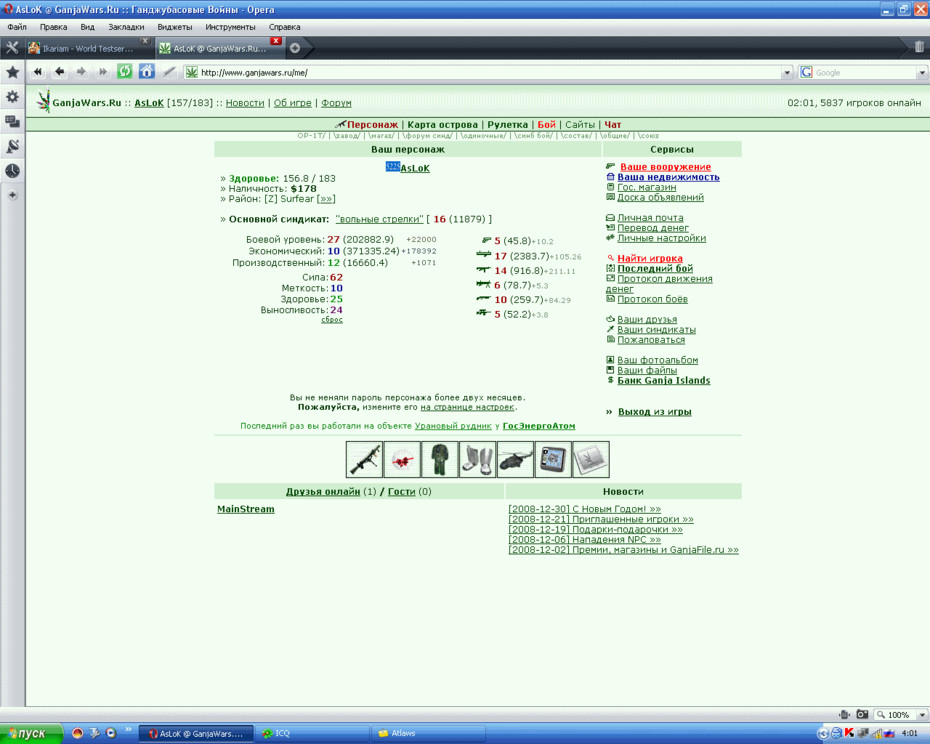Open the Чат link

coord(613,125)
